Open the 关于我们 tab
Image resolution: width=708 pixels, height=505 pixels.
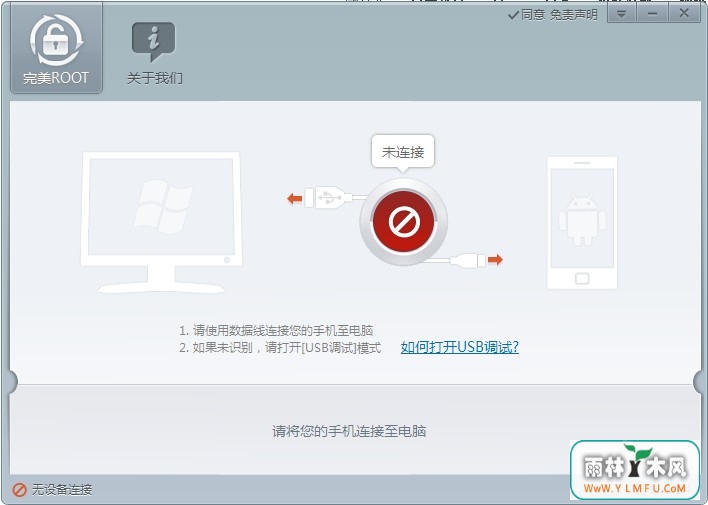click(154, 53)
